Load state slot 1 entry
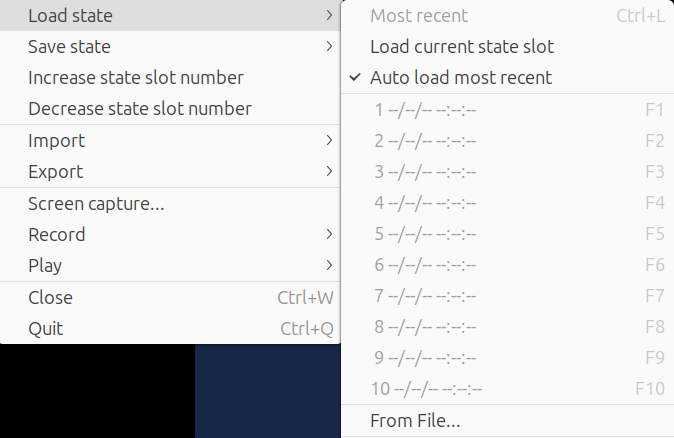 (x=507, y=110)
